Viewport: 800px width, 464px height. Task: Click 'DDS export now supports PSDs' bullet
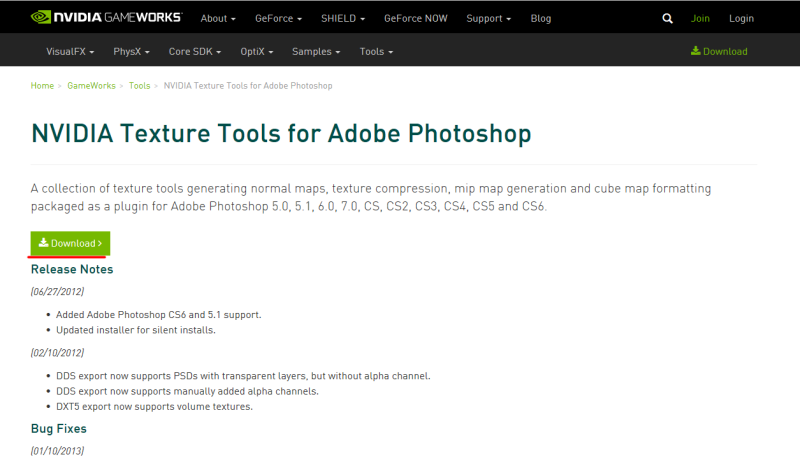[x=243, y=376]
